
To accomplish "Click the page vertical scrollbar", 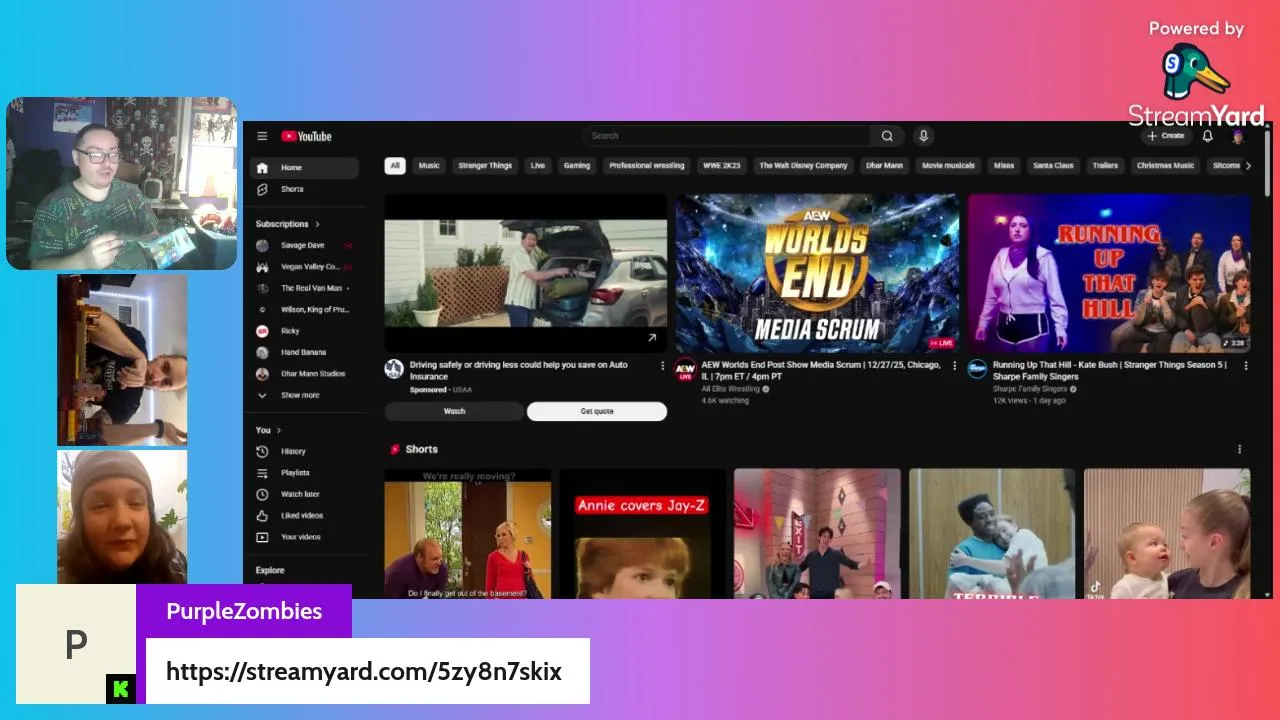I will pos(1267,165).
